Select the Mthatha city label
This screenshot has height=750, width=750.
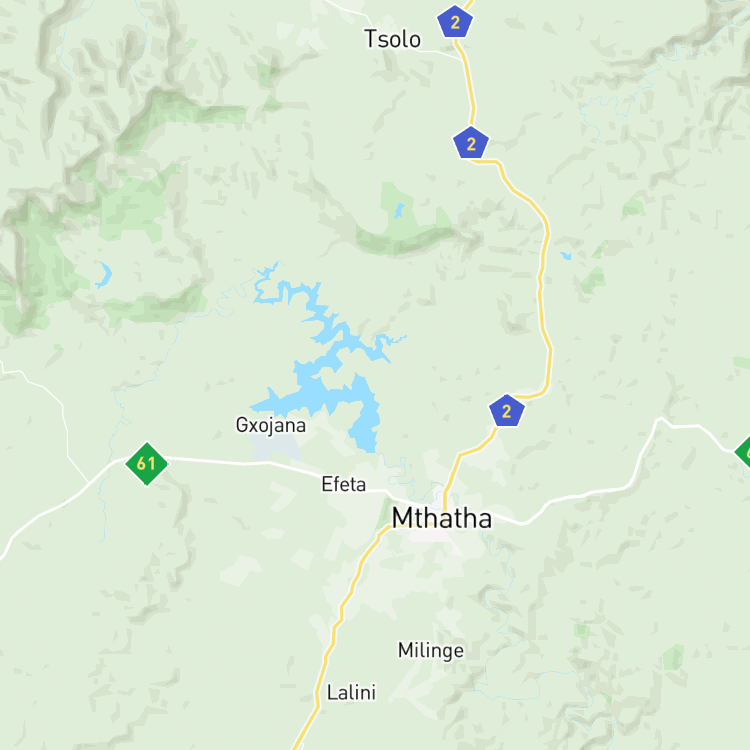(x=441, y=518)
